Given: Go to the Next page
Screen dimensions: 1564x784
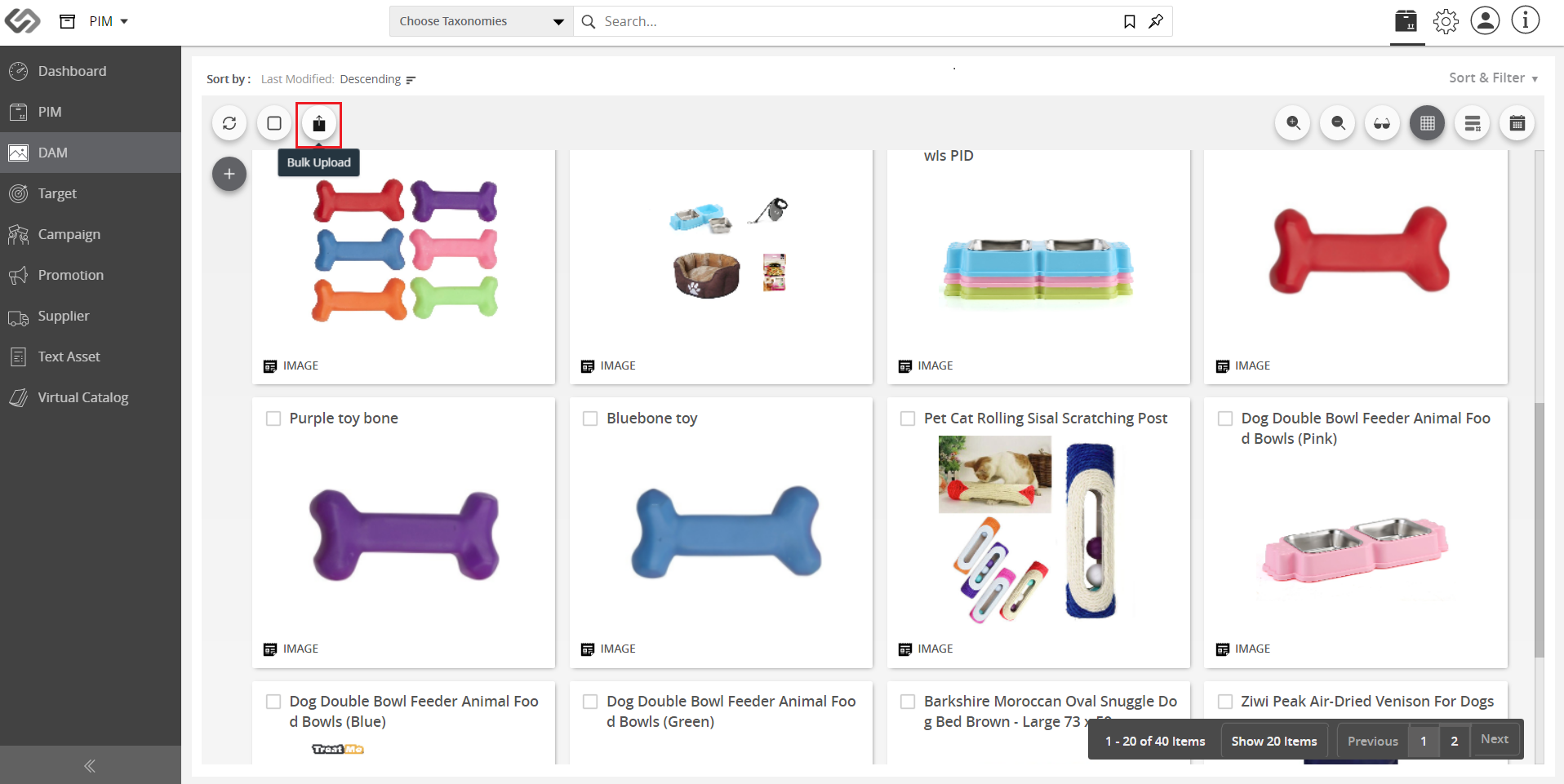Looking at the screenshot, I should point(1495,739).
